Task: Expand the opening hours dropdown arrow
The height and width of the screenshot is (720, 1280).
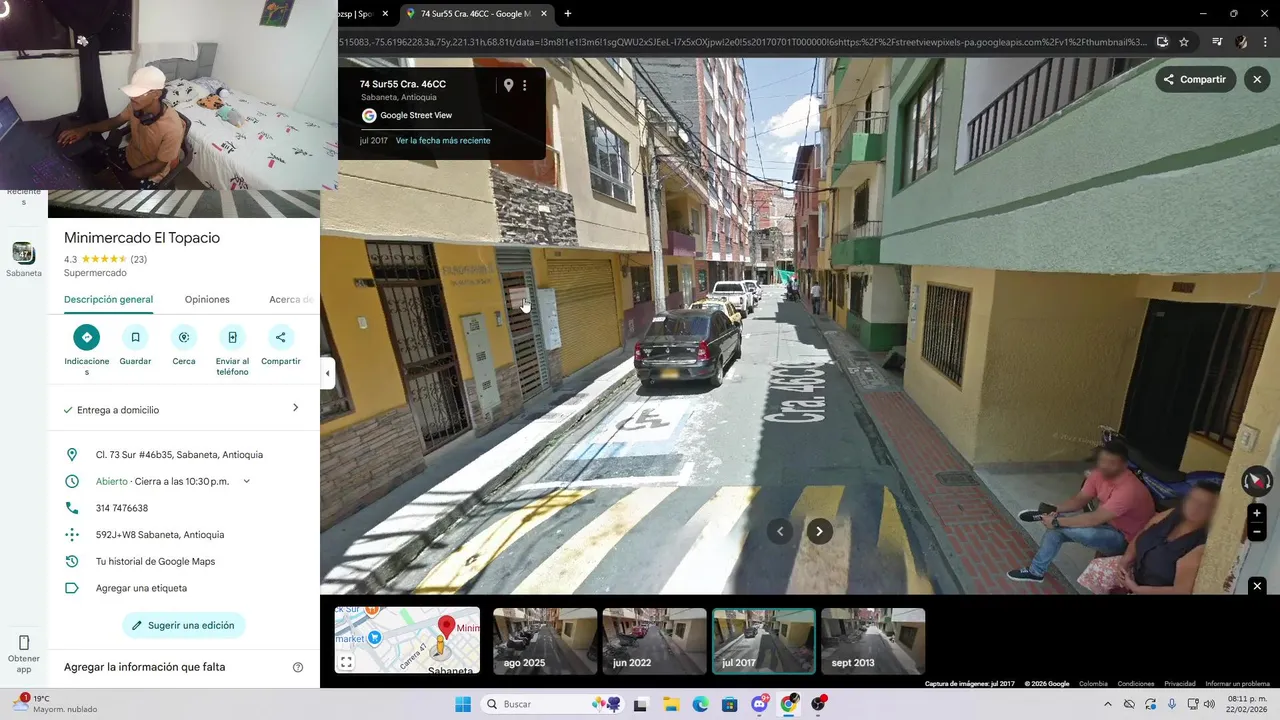Action: (x=247, y=481)
